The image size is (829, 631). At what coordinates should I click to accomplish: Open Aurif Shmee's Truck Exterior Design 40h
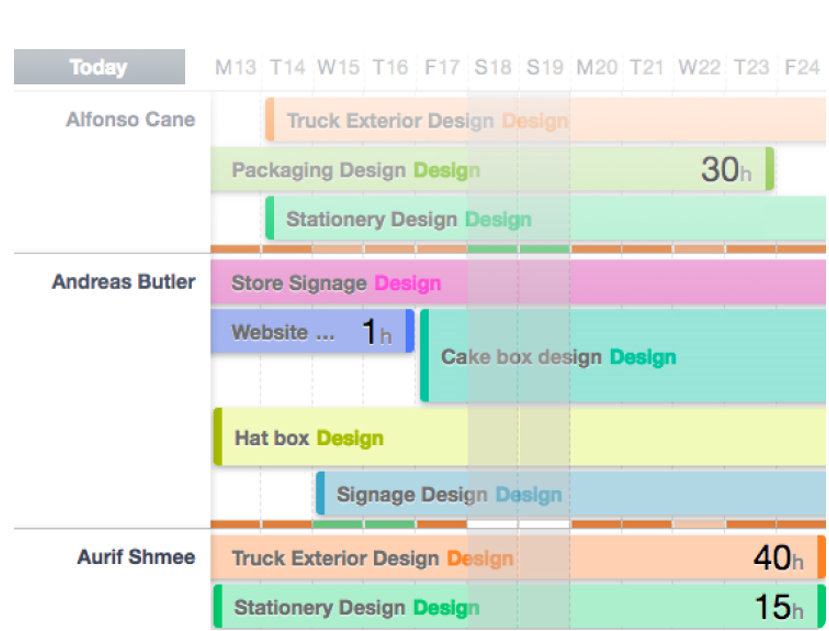518,557
